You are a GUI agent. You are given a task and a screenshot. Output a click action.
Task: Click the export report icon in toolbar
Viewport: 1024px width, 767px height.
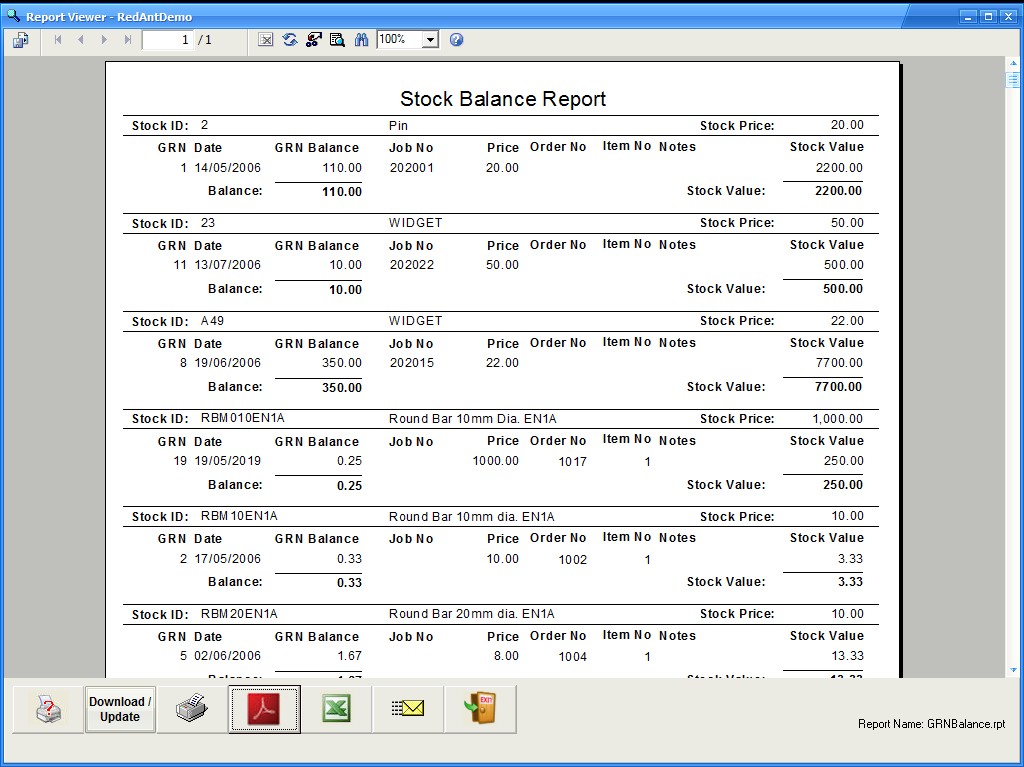pos(21,40)
